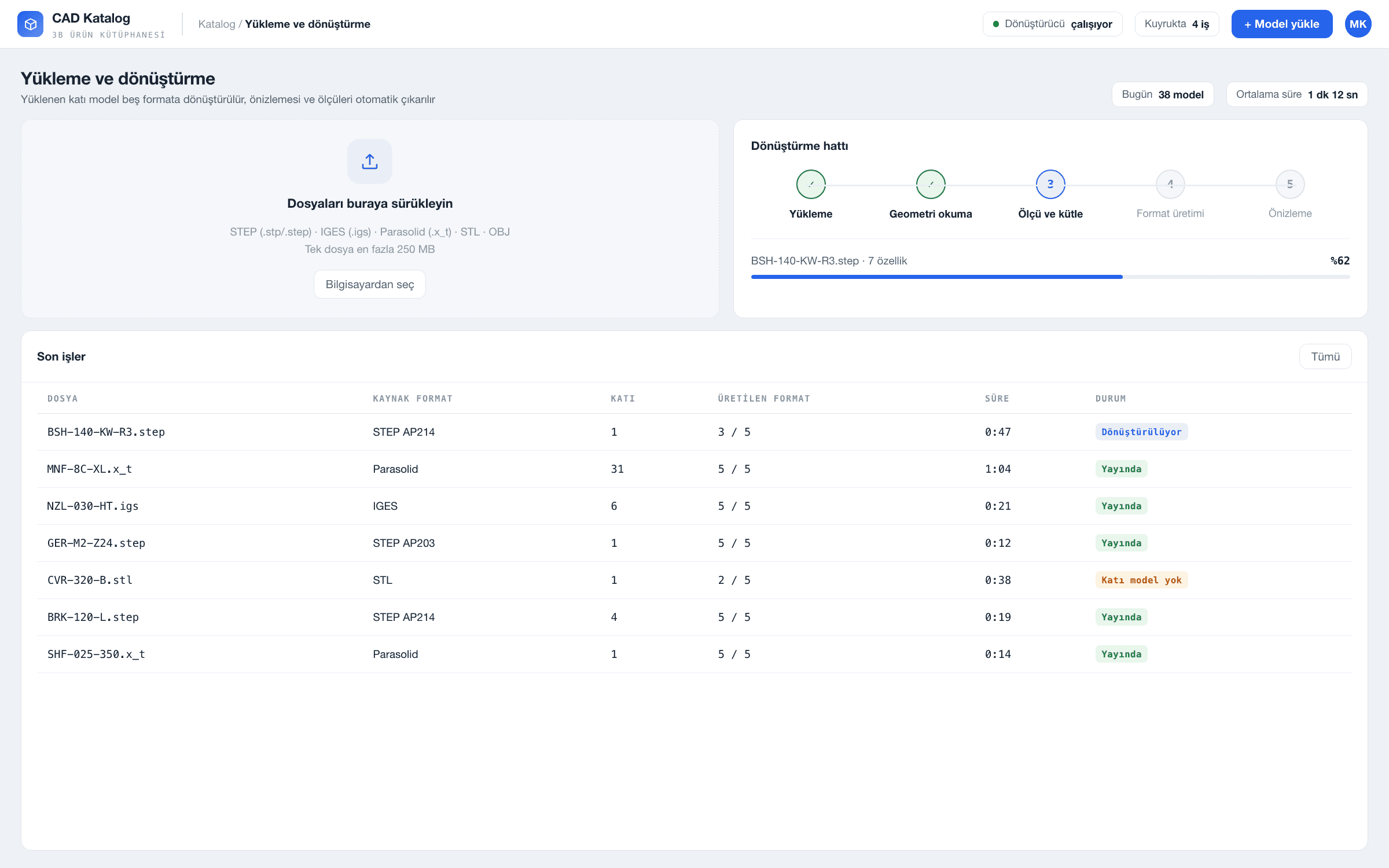Click the solid count 31 cell

[x=617, y=469]
